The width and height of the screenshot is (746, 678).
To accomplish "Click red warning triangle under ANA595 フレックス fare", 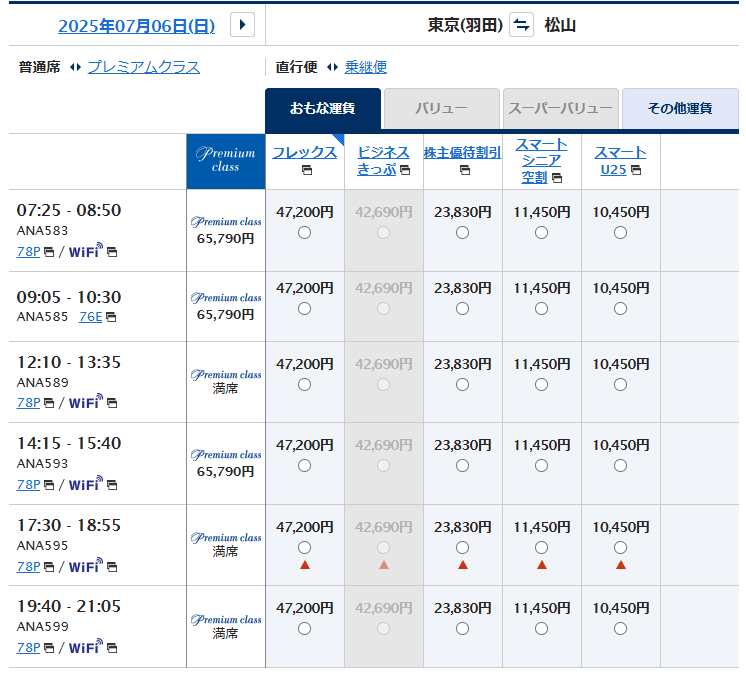I will [305, 565].
